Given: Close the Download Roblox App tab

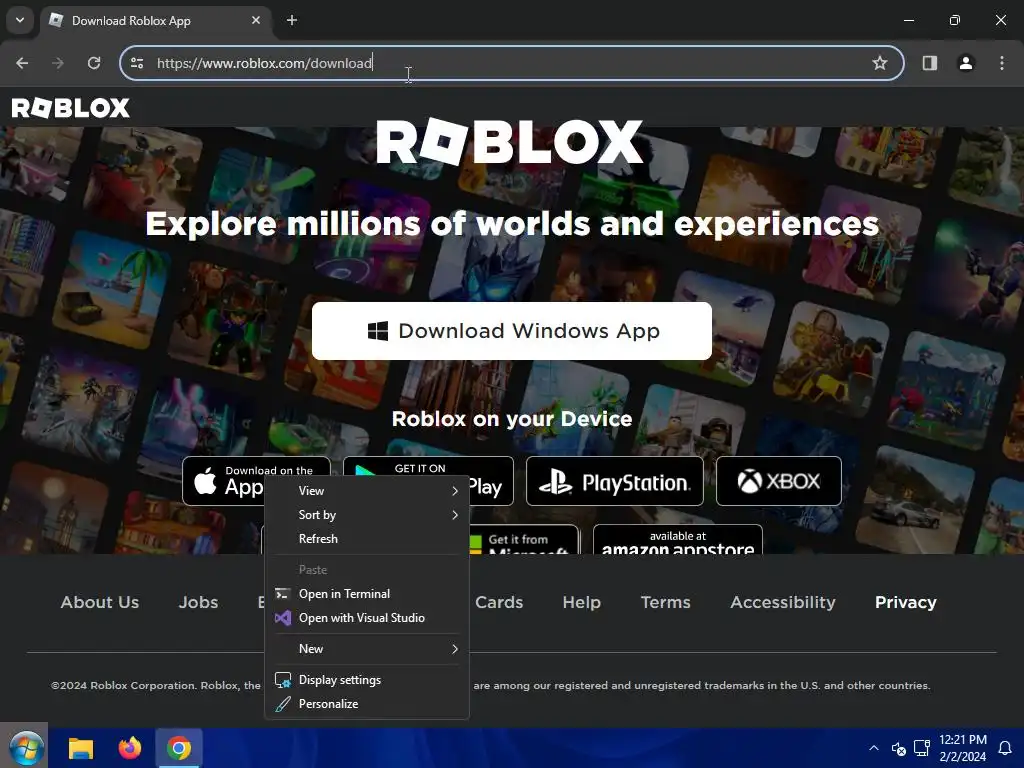Looking at the screenshot, I should (x=256, y=20).
